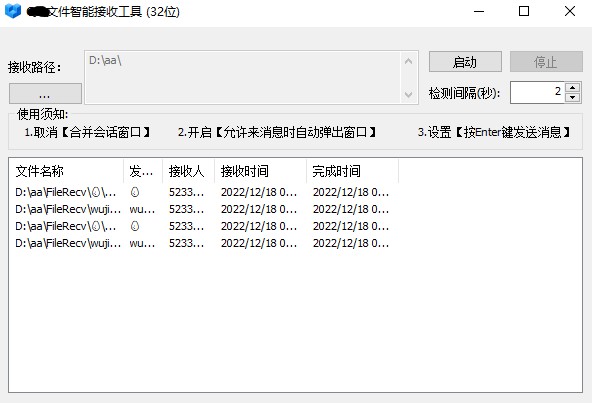The height and width of the screenshot is (403, 592).
Task: Decrease detection interval with down spinner arrow
Action: [x=573, y=97]
